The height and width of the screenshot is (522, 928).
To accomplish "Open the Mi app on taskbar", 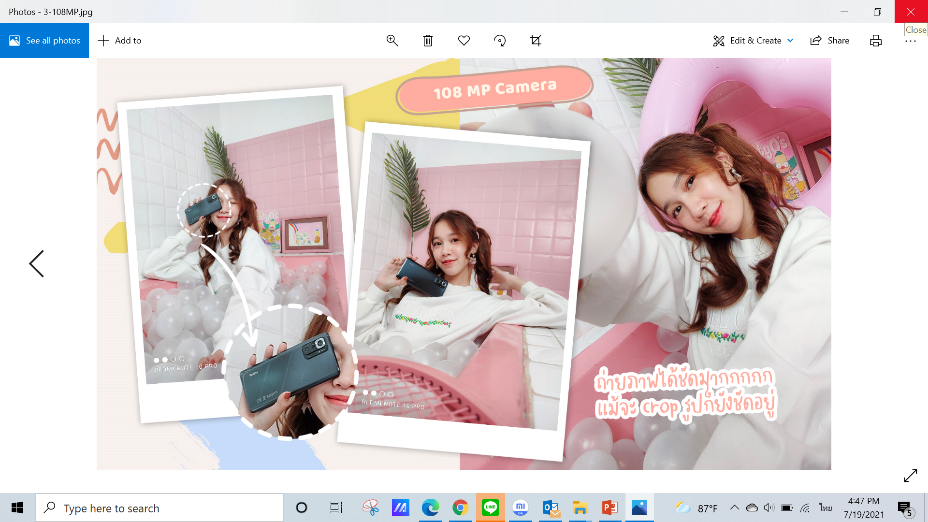I will (520, 507).
